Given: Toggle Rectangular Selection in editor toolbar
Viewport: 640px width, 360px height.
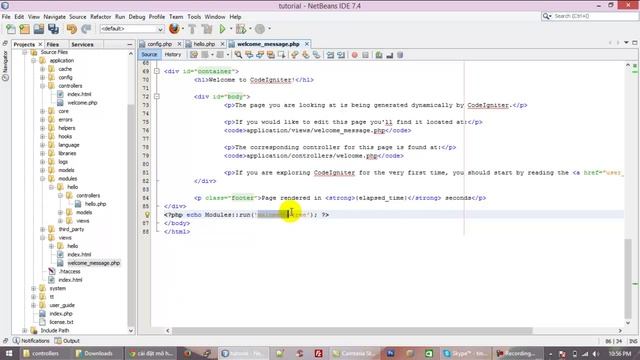Looking at the screenshot, I should [282, 55].
